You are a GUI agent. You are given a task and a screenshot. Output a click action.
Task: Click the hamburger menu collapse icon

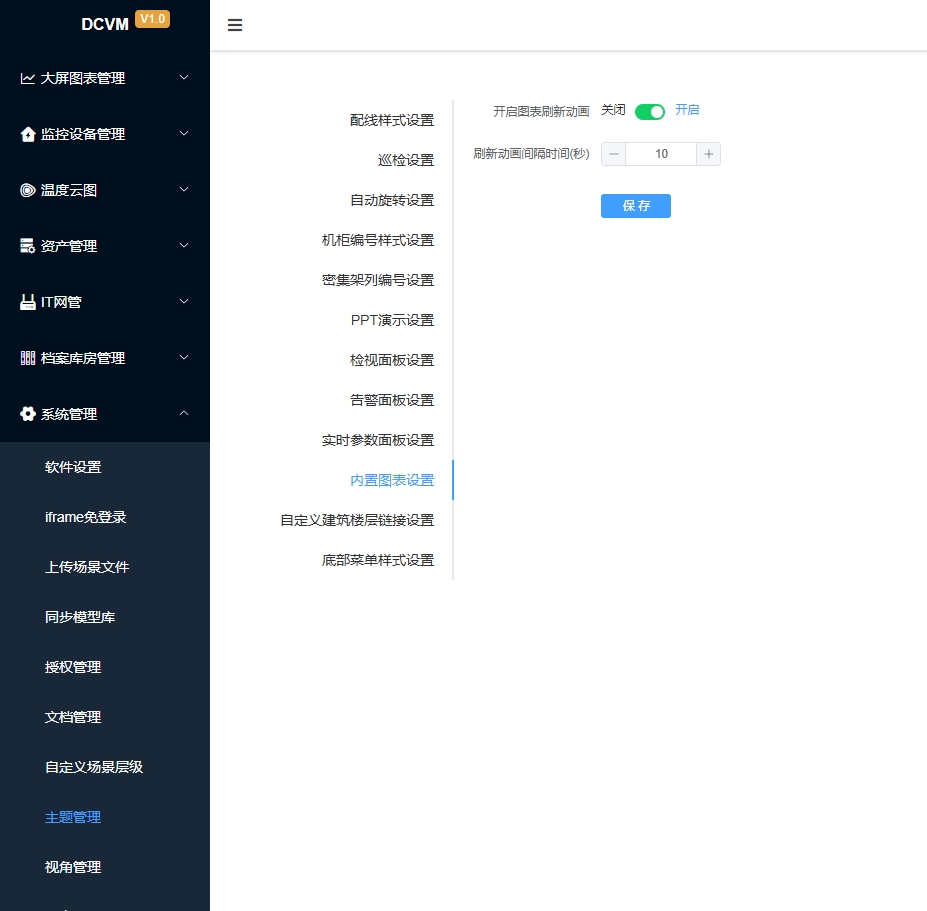235,25
